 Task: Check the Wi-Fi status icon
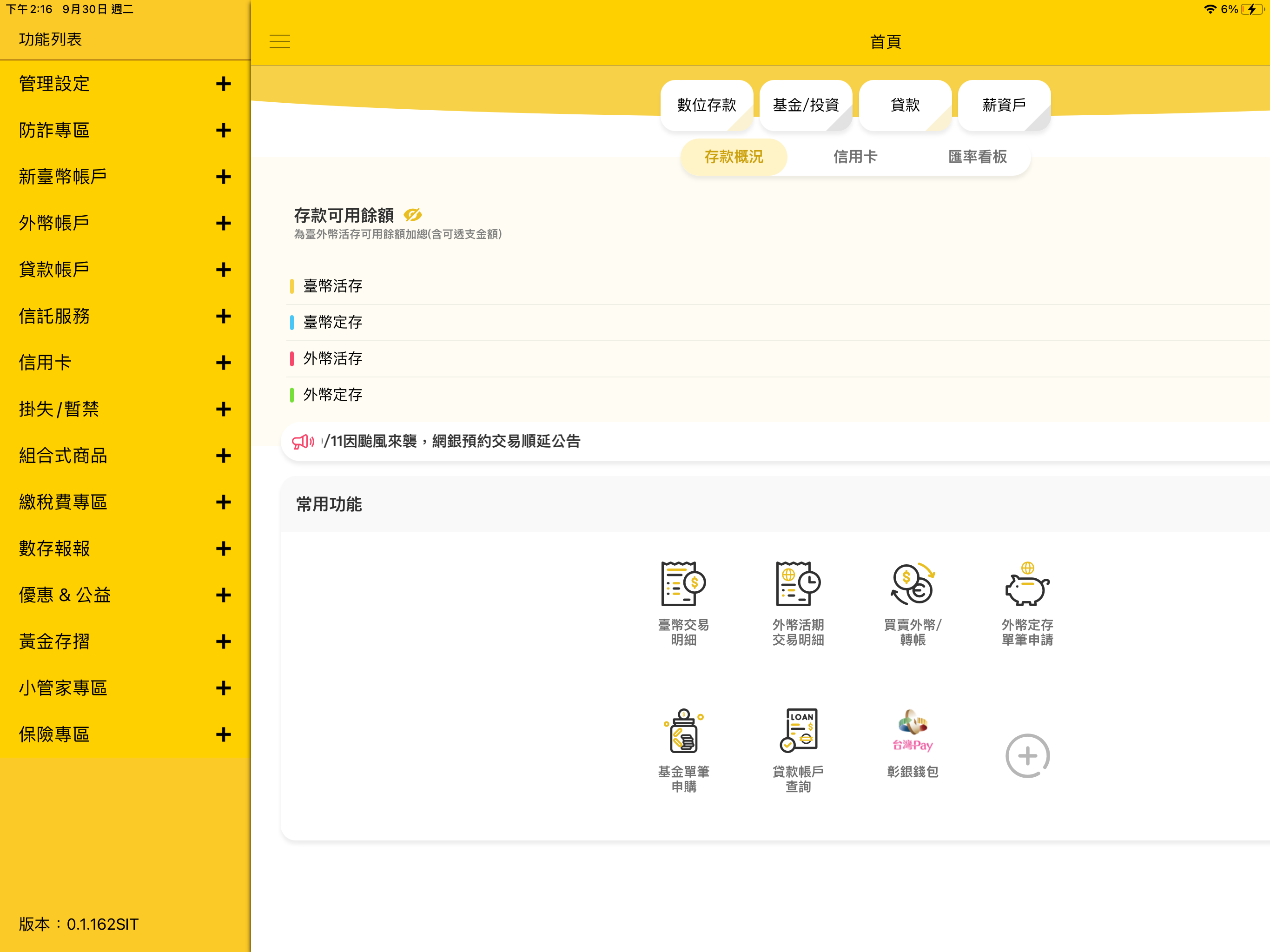[x=1210, y=9]
